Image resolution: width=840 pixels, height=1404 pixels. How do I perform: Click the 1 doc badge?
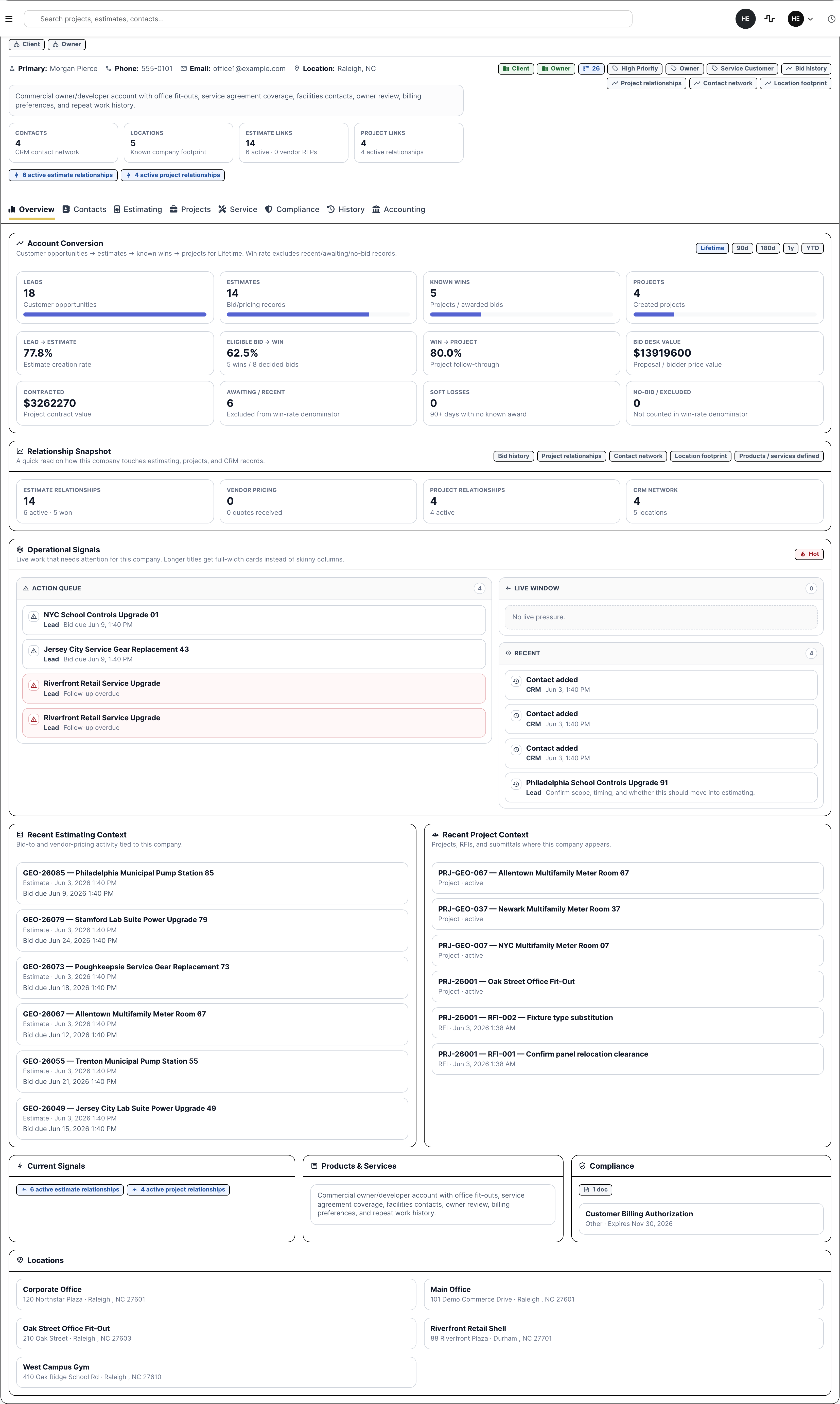[596, 1189]
